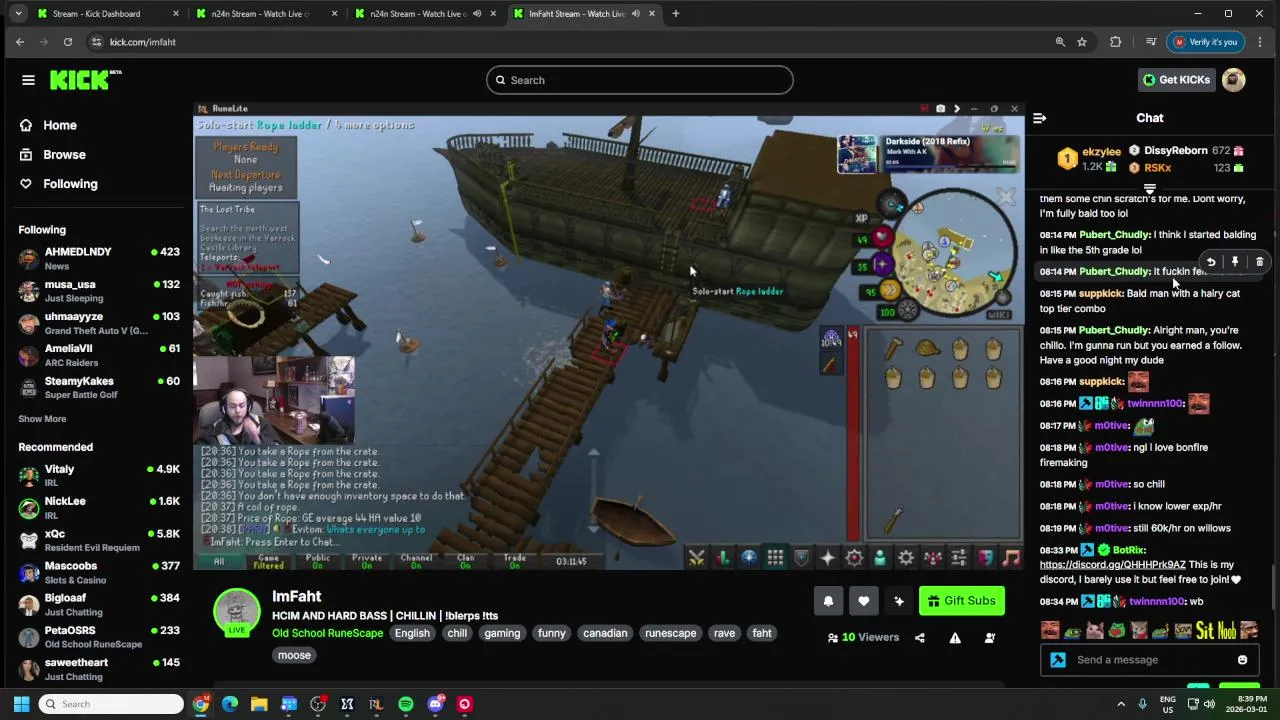Expand Following list with Show More
Image resolution: width=1280 pixels, height=720 pixels.
(x=42, y=419)
